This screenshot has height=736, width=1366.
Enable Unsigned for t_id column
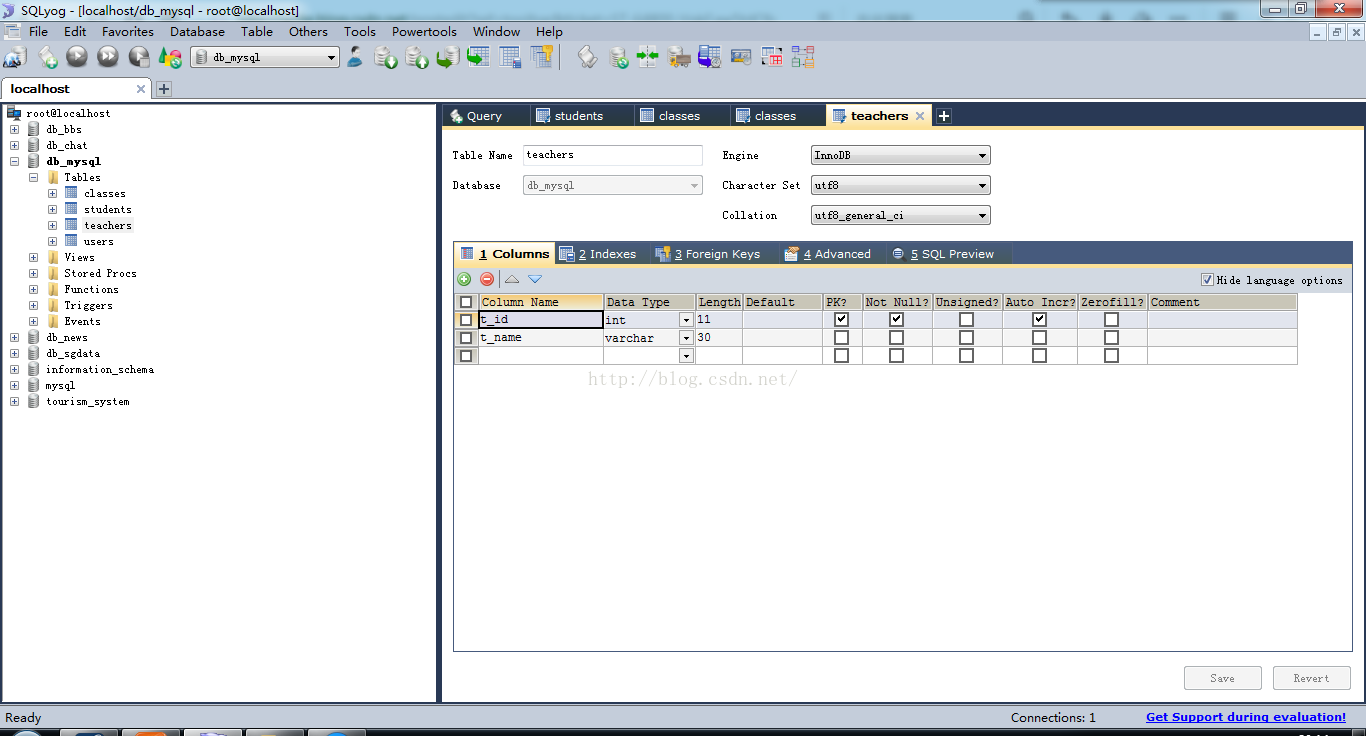coord(966,320)
